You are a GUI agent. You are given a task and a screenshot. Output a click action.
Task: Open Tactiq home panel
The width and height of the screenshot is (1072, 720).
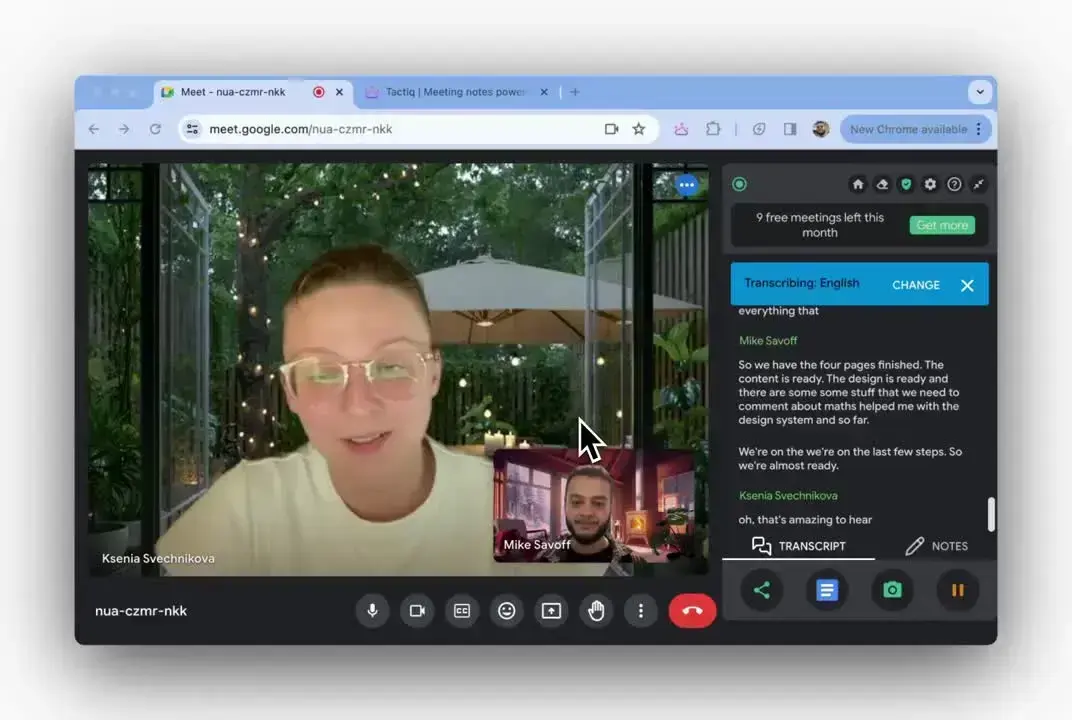pyautogui.click(x=858, y=184)
